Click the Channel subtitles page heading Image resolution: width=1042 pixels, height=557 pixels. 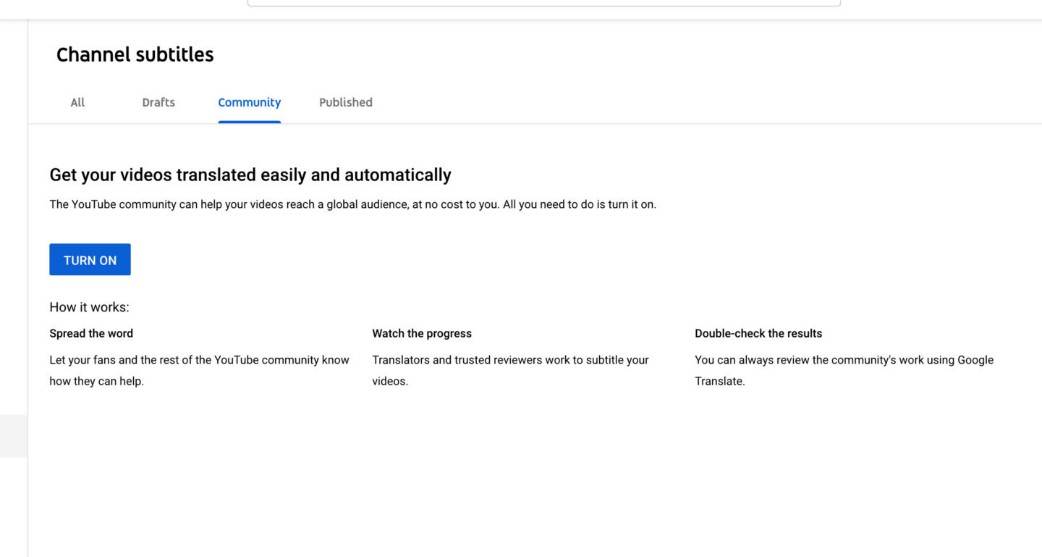pyautogui.click(x=135, y=55)
